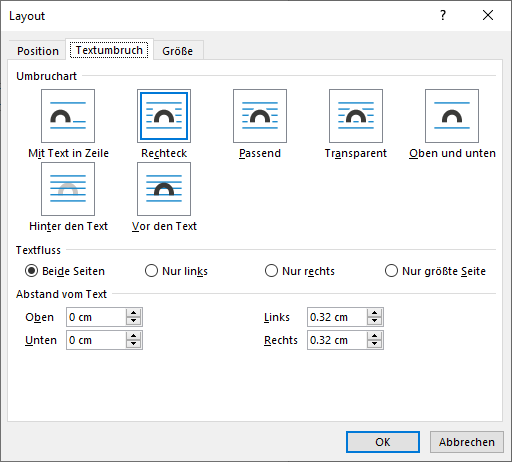Confirm with the OK button

(383, 442)
